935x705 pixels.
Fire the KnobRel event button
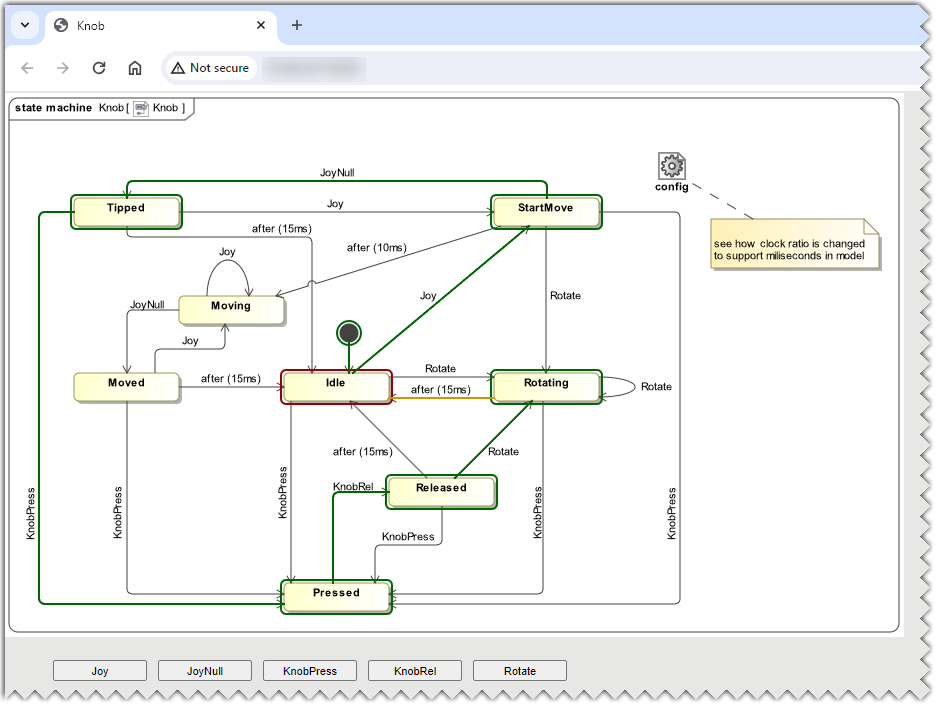click(x=415, y=671)
